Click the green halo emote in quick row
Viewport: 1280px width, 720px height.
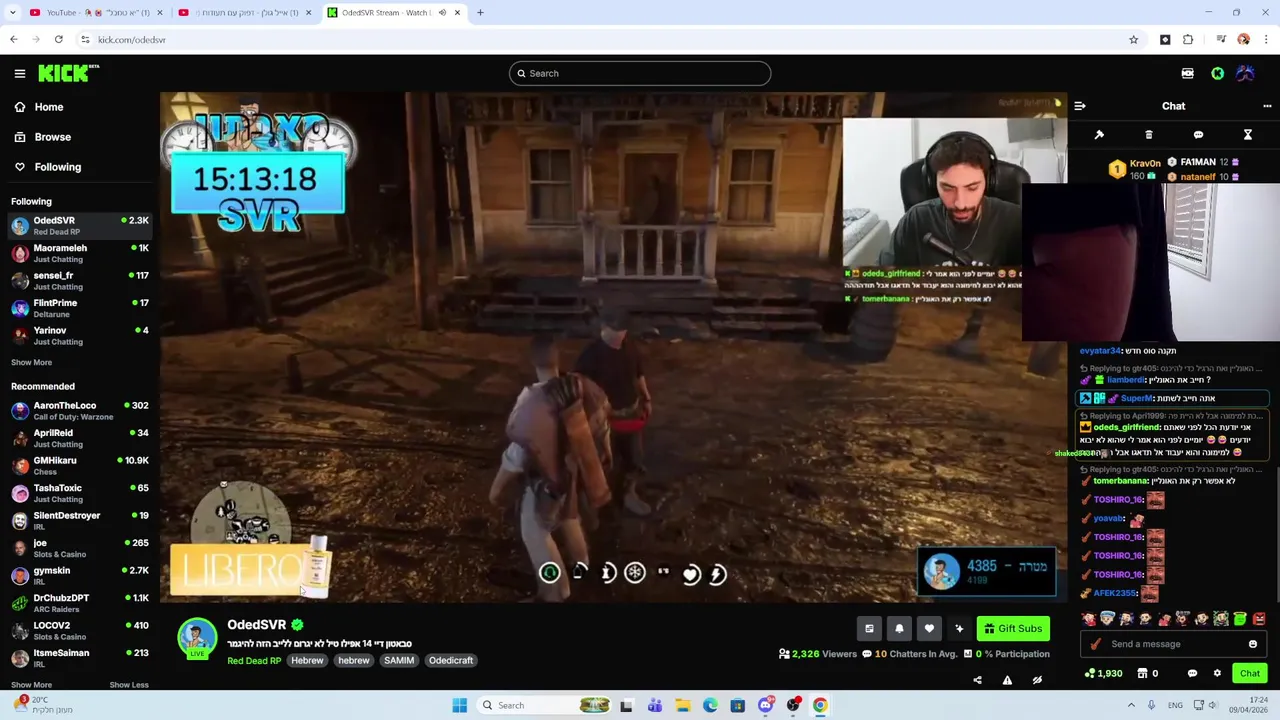click(x=1240, y=619)
